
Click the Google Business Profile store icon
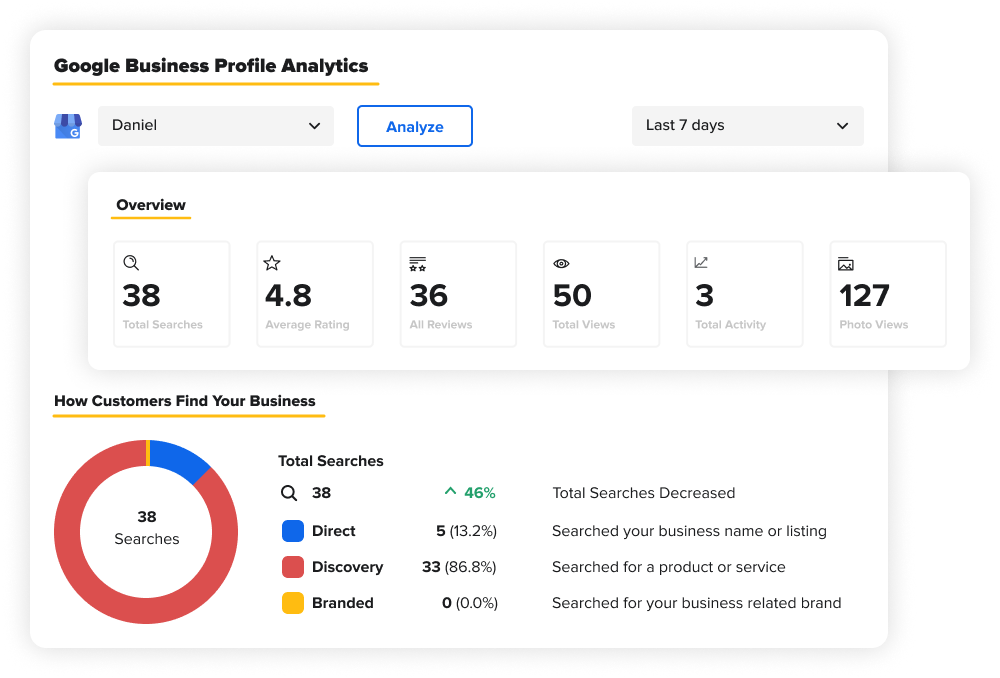pos(68,126)
